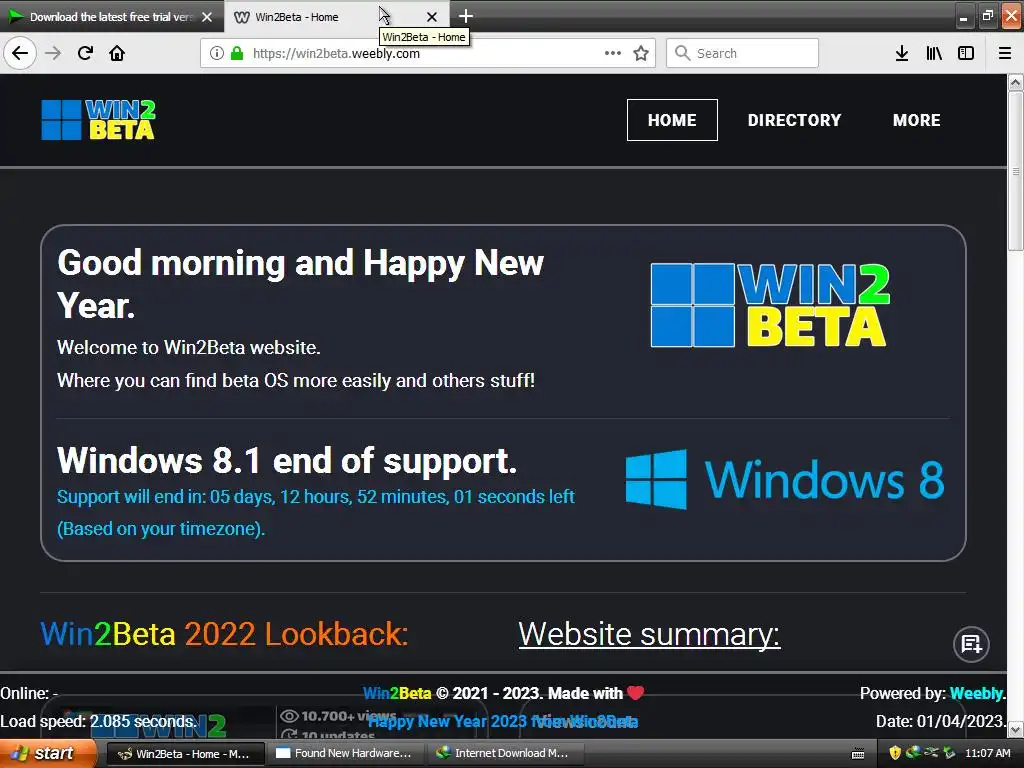The image size is (1024, 768).
Task: Open the yellow security shield tray icon
Action: (895, 752)
